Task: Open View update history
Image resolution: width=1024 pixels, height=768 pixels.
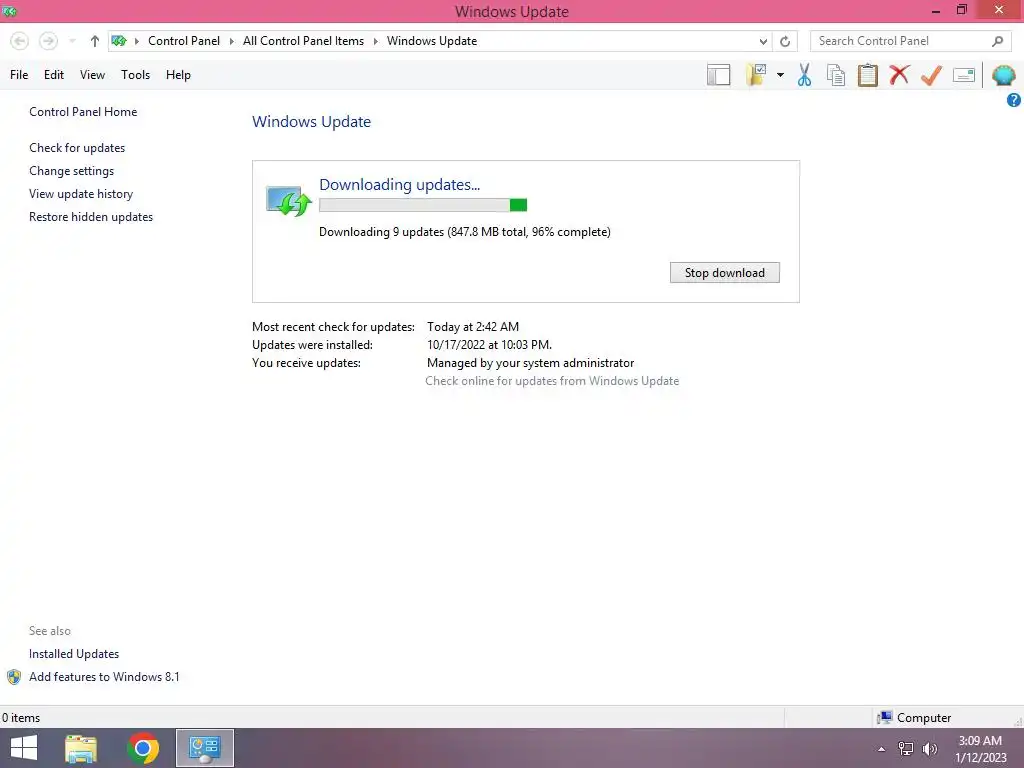Action: (81, 194)
